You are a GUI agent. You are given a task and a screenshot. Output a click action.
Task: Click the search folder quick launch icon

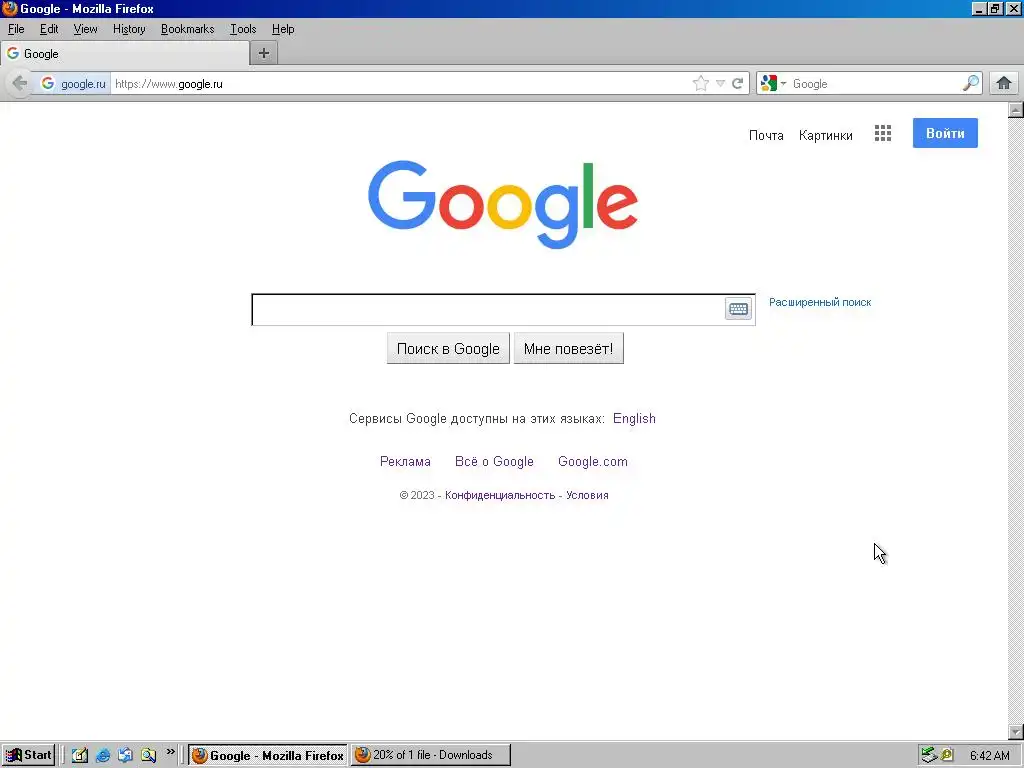(149, 756)
